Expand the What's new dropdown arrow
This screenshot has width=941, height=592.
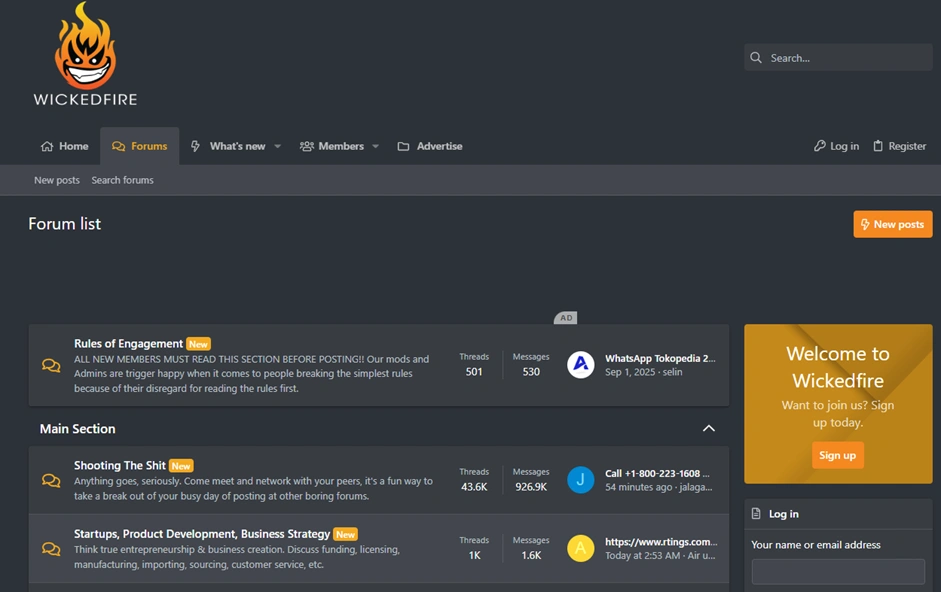pos(277,147)
